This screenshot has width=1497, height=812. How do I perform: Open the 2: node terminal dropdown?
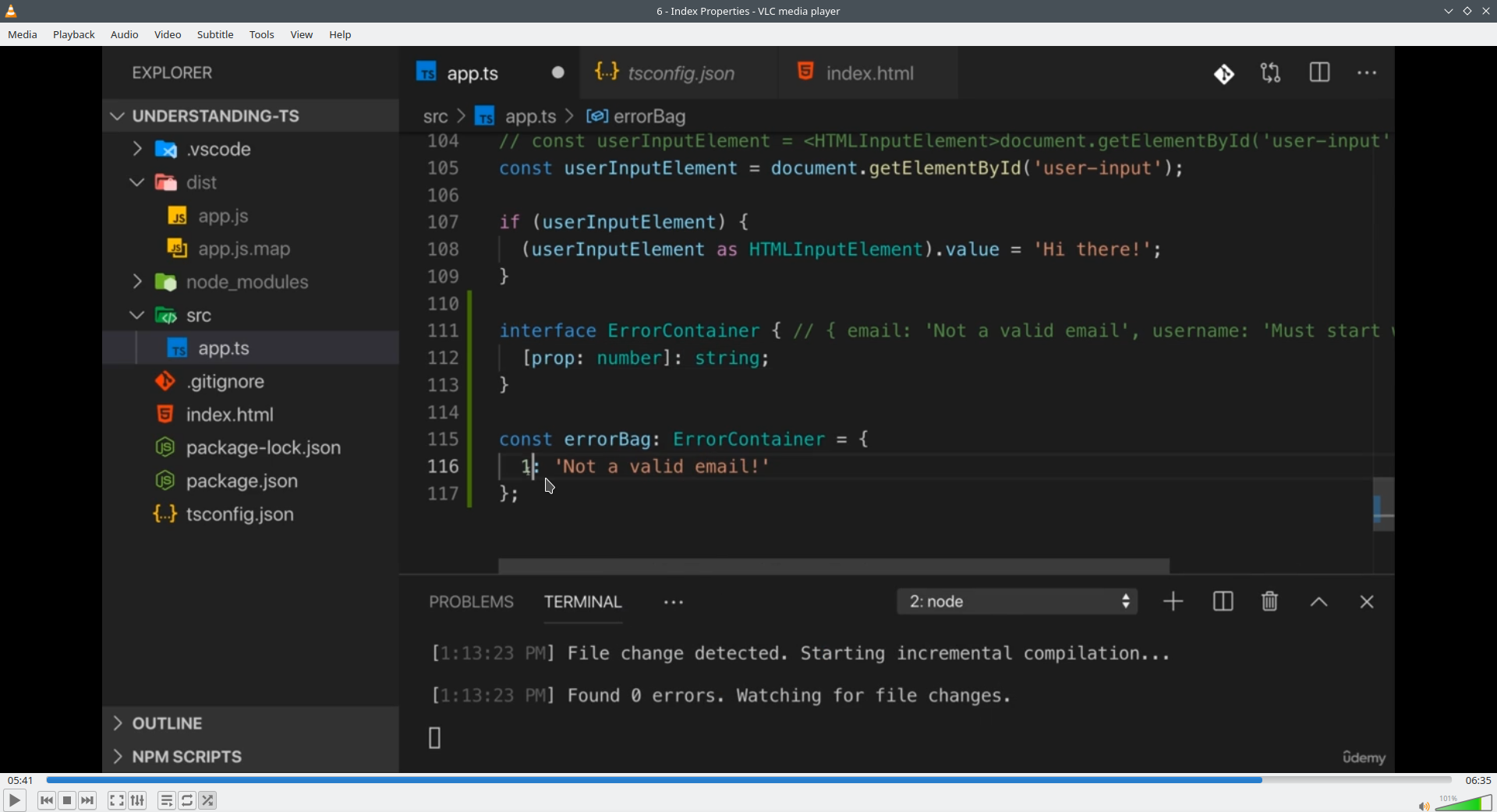tap(1017, 602)
